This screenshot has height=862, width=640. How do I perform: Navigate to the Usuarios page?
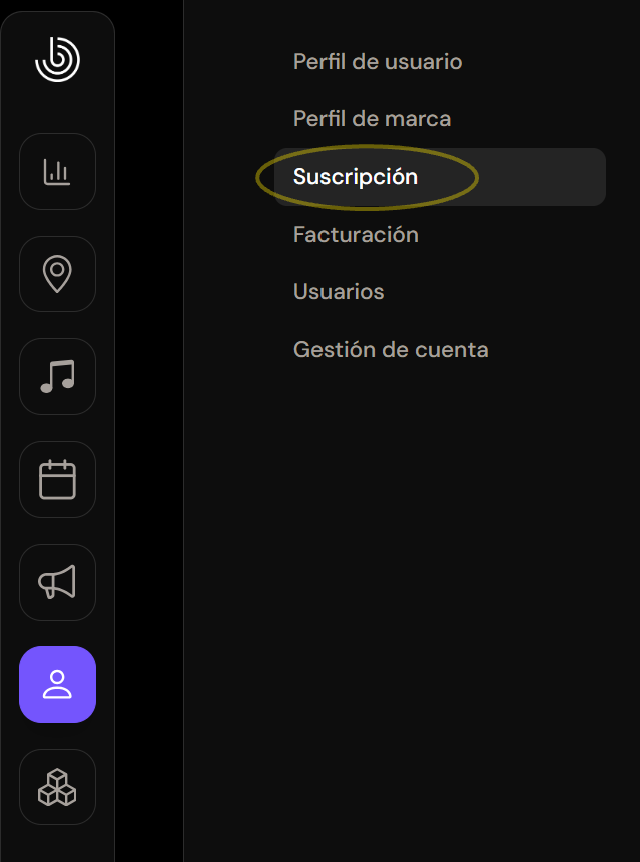click(339, 291)
